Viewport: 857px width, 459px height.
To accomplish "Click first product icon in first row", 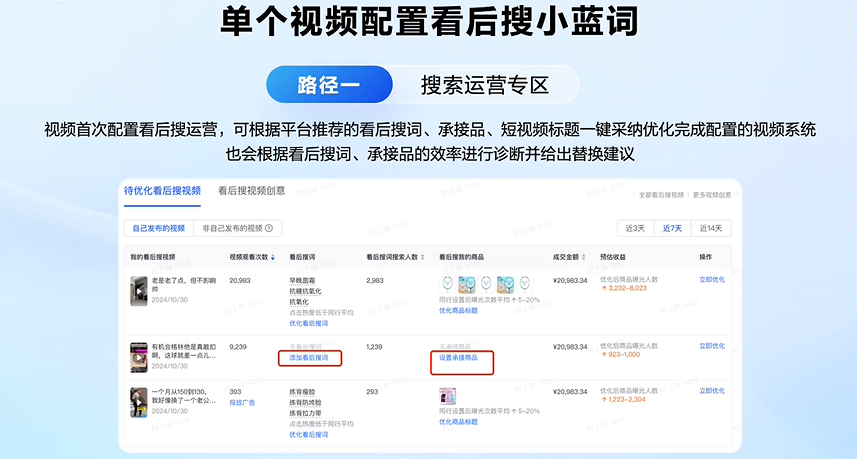I will 447,282.
